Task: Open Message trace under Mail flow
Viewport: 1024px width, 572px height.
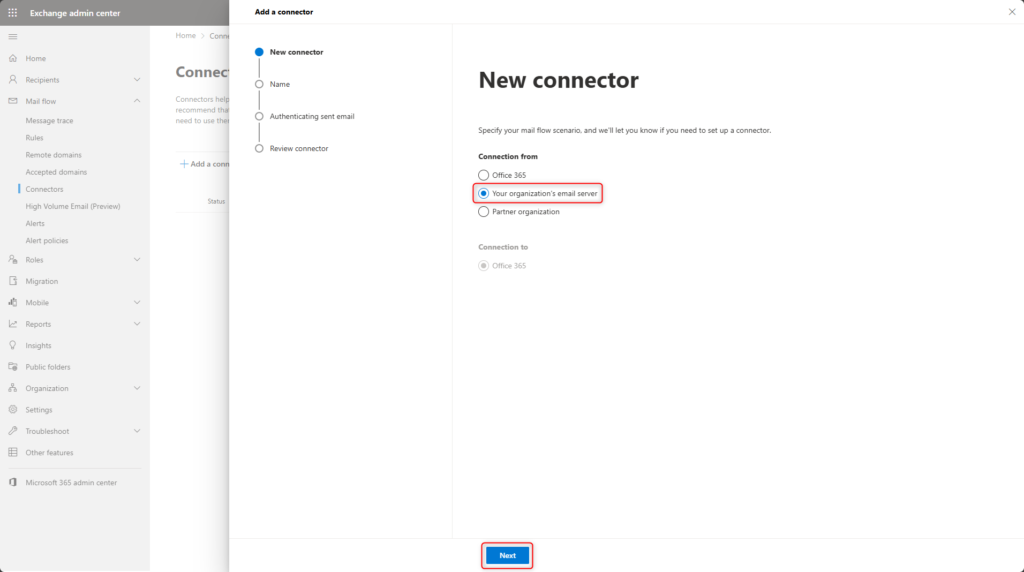Action: coord(49,121)
